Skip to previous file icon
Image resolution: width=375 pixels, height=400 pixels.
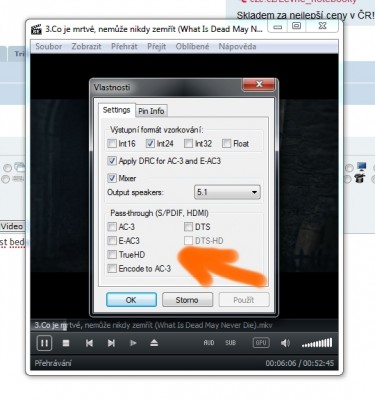(89, 343)
